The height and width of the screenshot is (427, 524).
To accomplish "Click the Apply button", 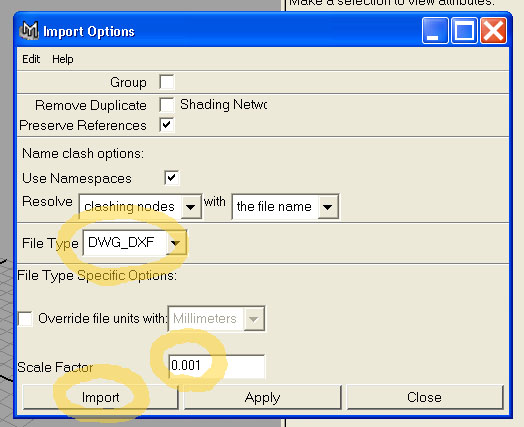I will [262, 397].
